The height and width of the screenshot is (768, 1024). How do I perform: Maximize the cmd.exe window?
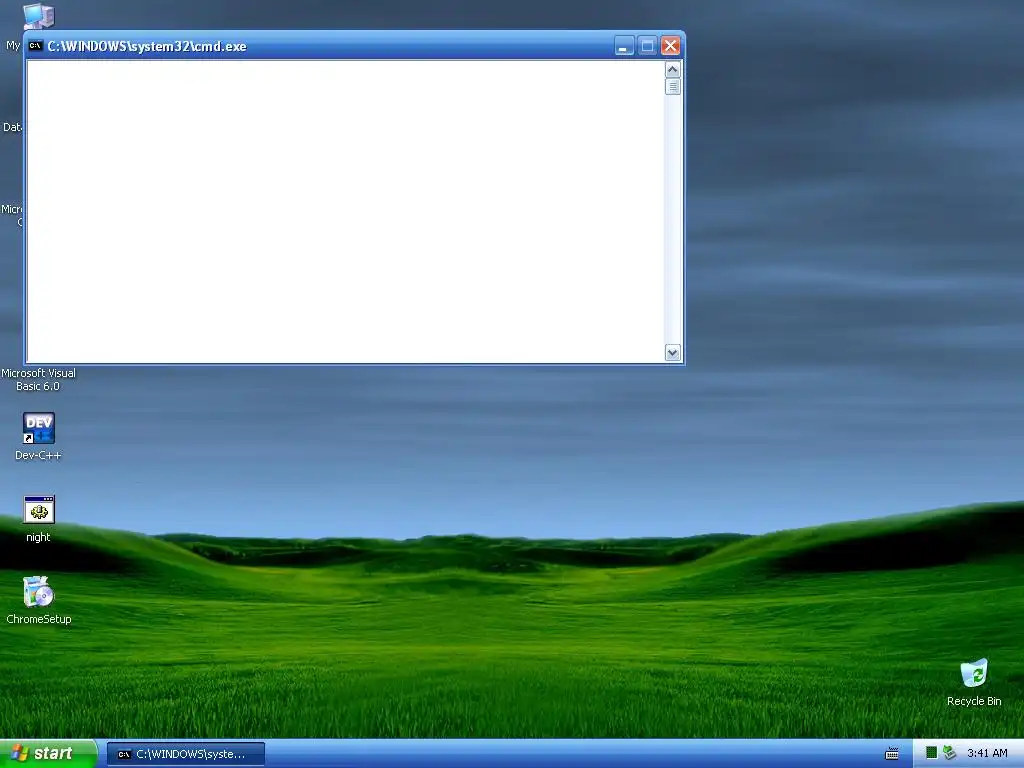click(647, 46)
